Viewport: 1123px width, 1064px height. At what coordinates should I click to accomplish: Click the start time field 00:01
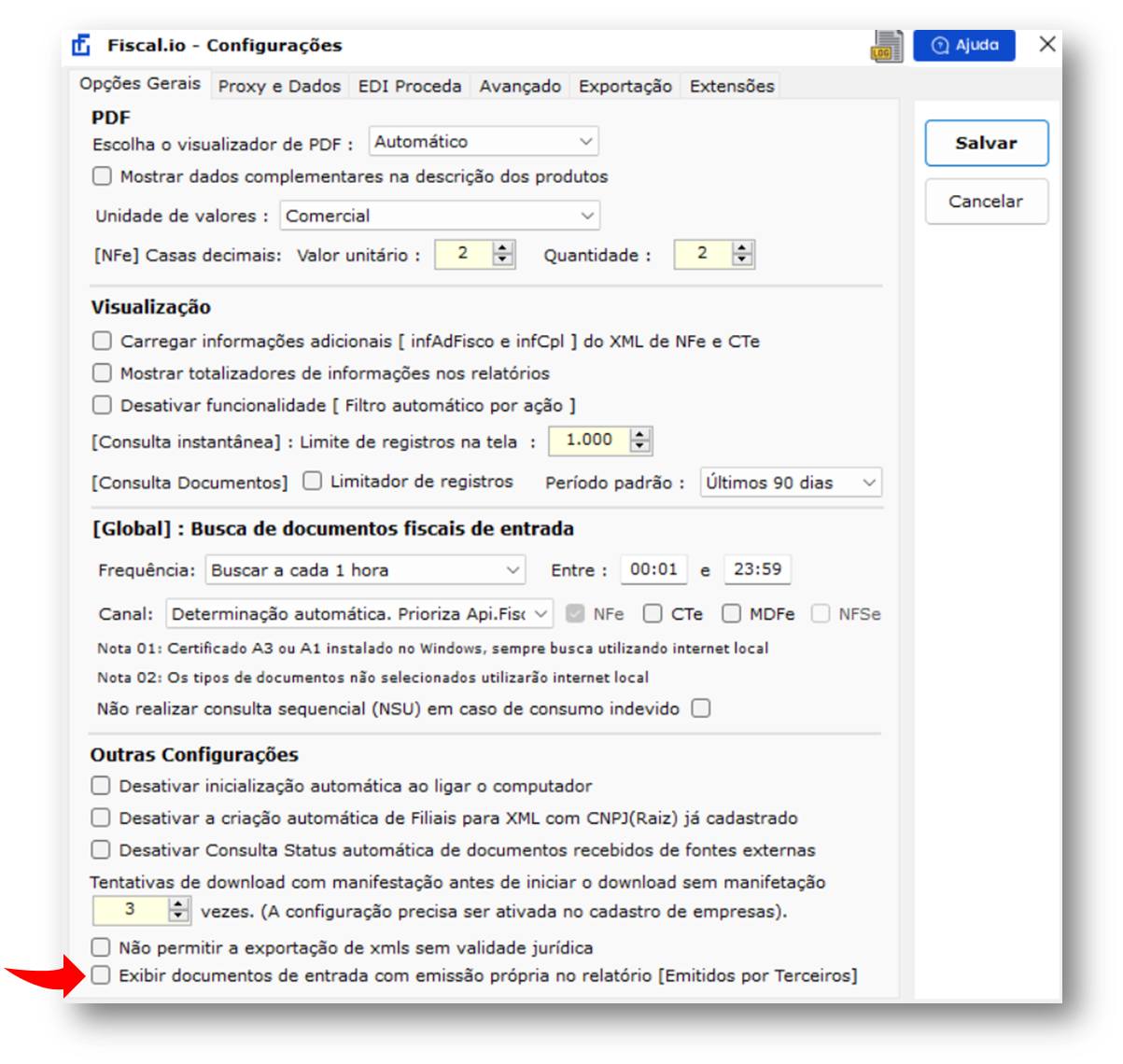[x=654, y=569]
